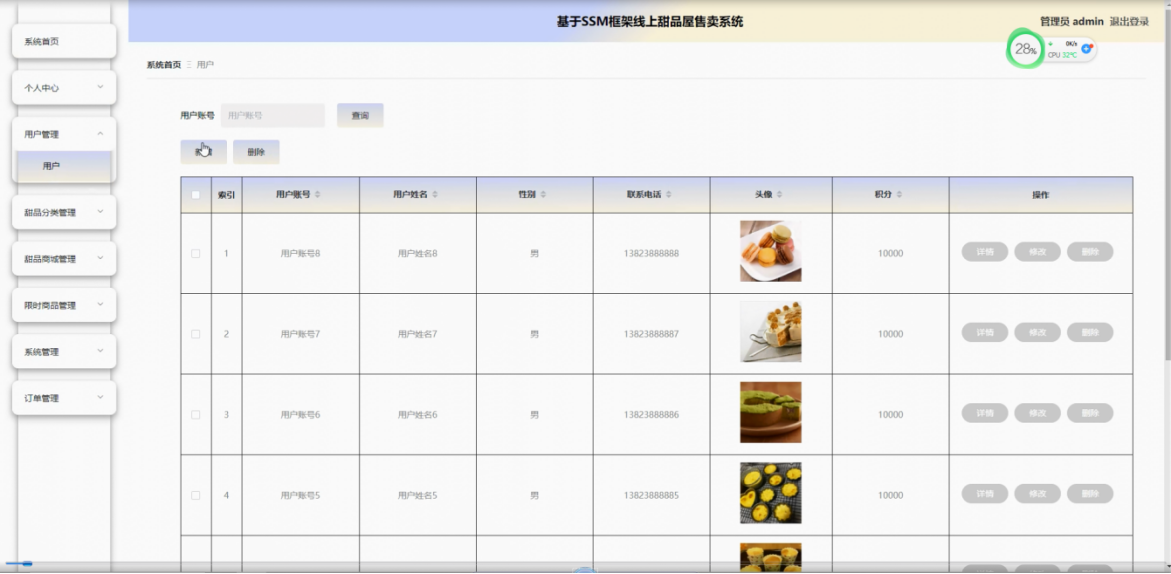
Task: Click the macaron avatar thumbnail in row 1
Action: coord(771,251)
